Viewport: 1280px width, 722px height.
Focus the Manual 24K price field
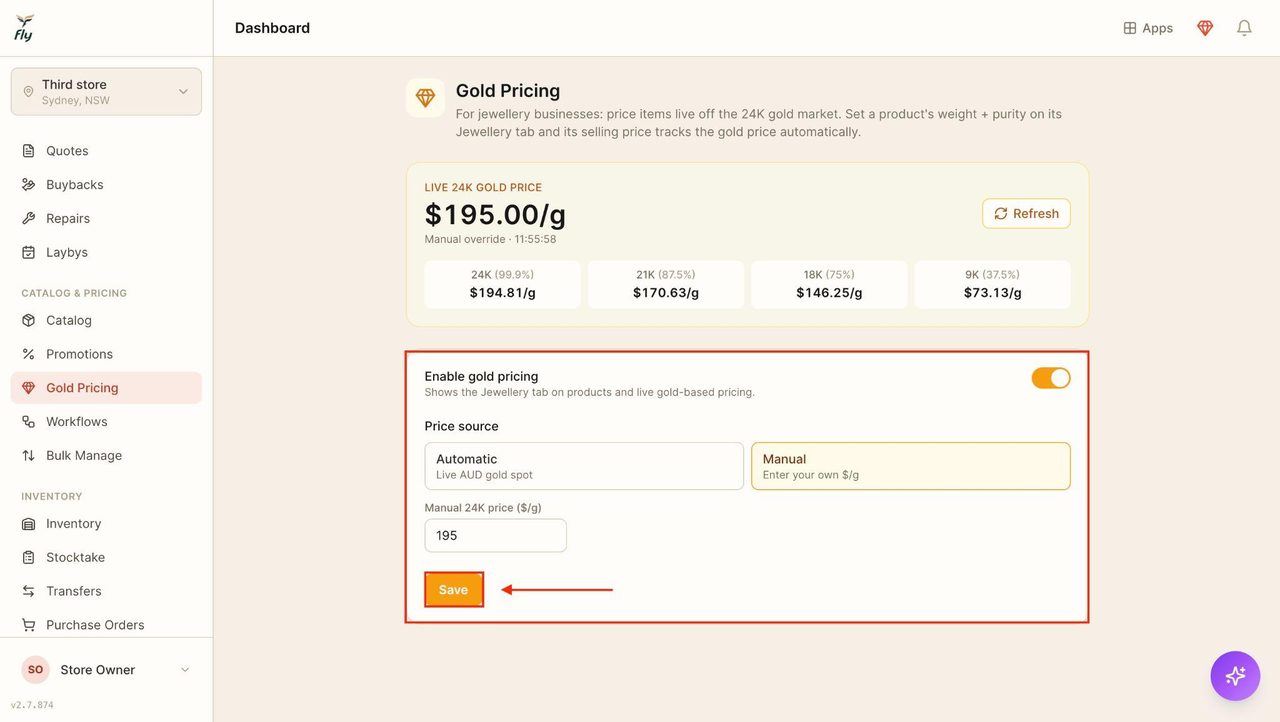coord(496,536)
